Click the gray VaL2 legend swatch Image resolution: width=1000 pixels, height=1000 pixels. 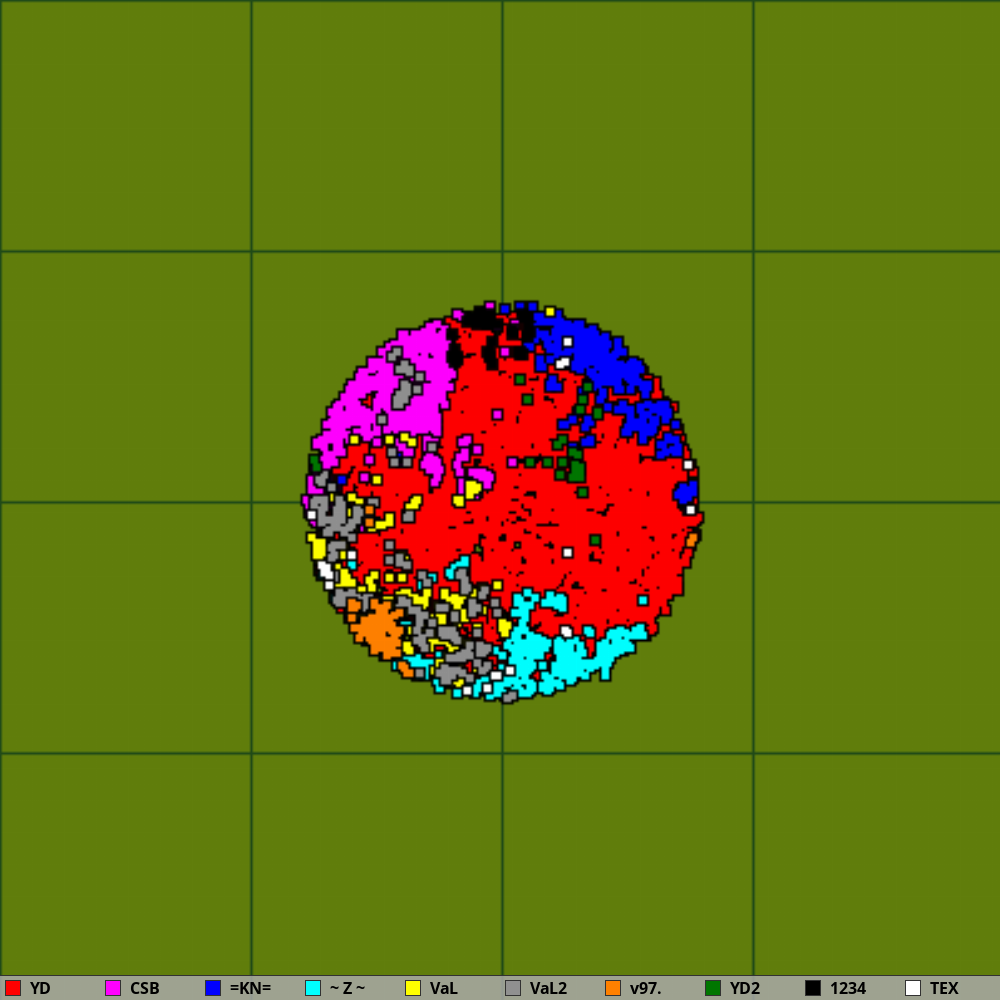click(513, 988)
